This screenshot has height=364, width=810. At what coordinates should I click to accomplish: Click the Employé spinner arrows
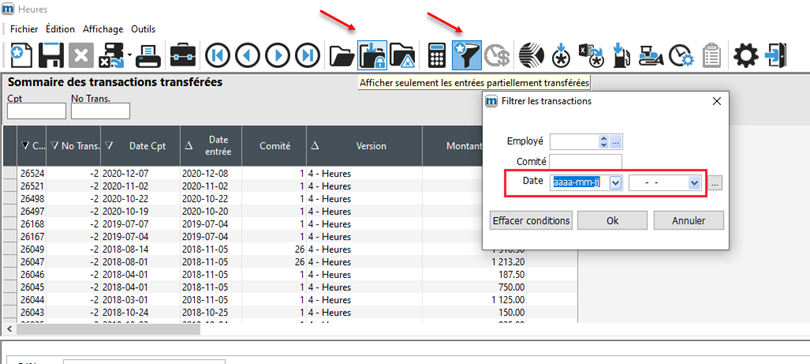point(604,141)
